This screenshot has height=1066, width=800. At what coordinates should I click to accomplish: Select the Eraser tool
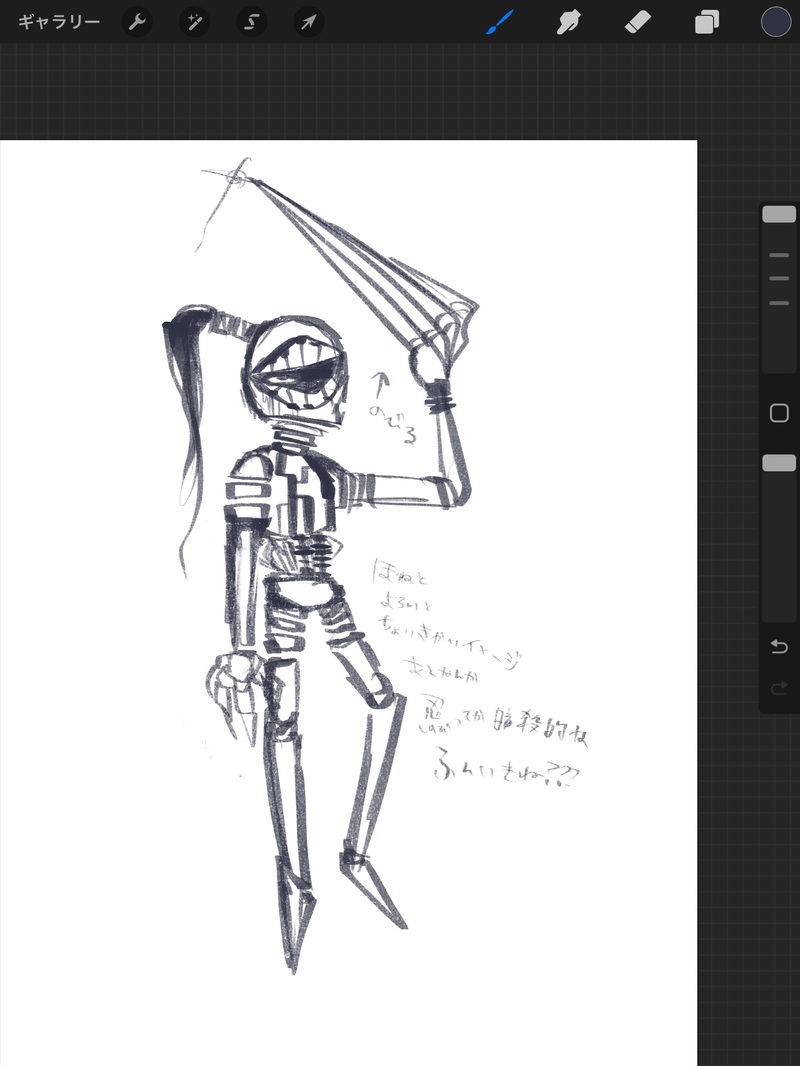[638, 22]
